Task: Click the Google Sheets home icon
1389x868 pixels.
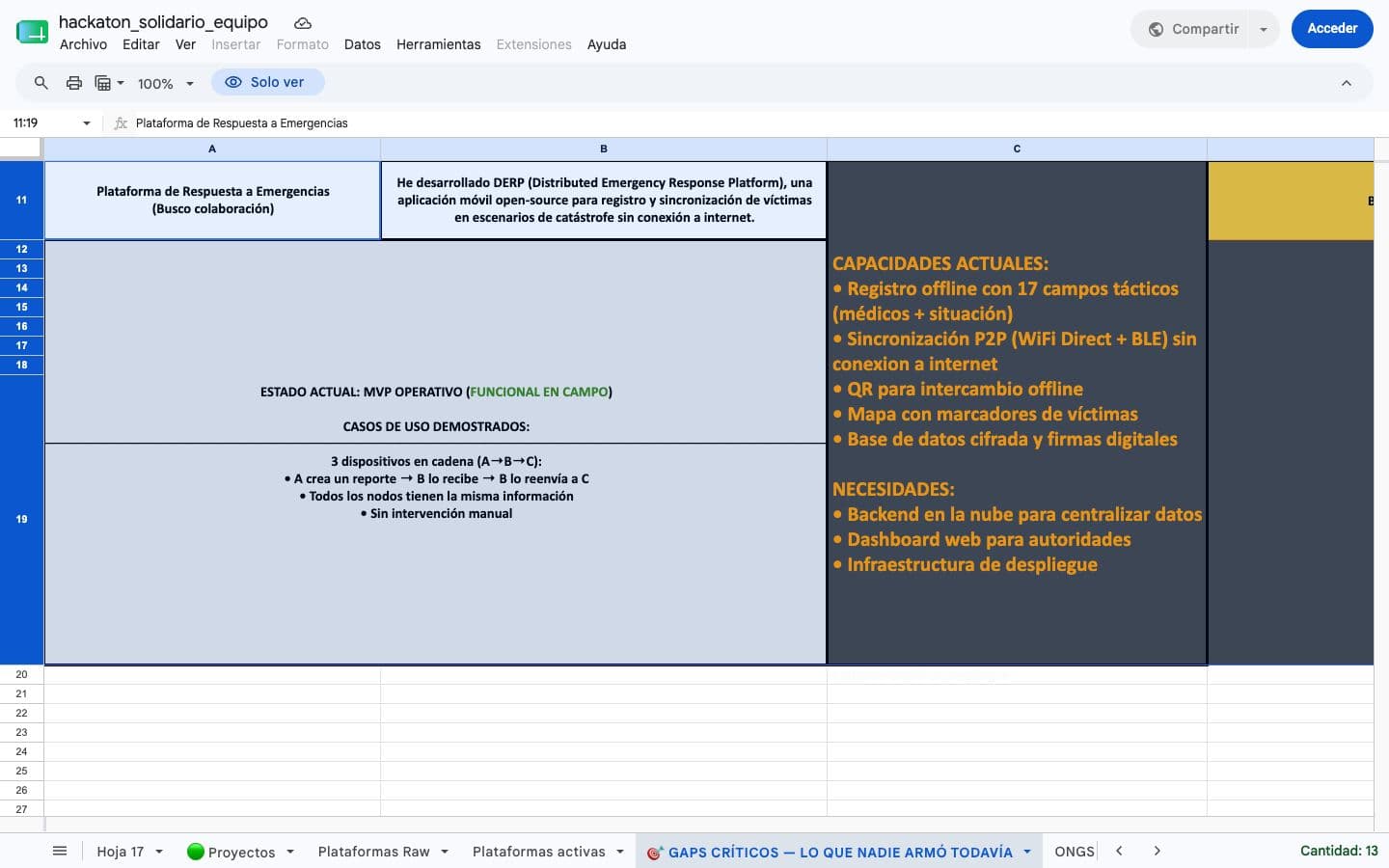Action: click(32, 32)
